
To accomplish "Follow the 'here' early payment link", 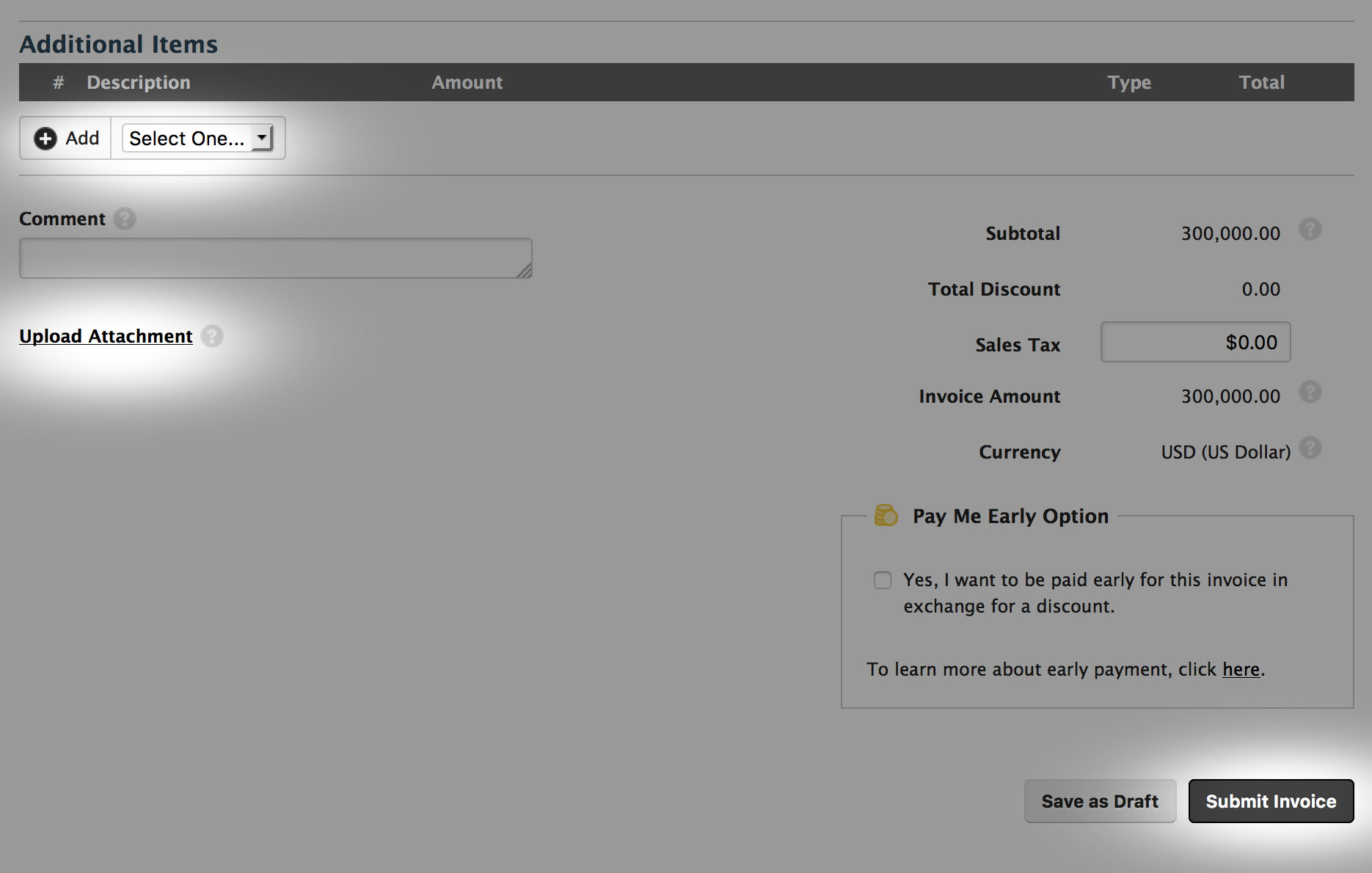I will point(1241,669).
